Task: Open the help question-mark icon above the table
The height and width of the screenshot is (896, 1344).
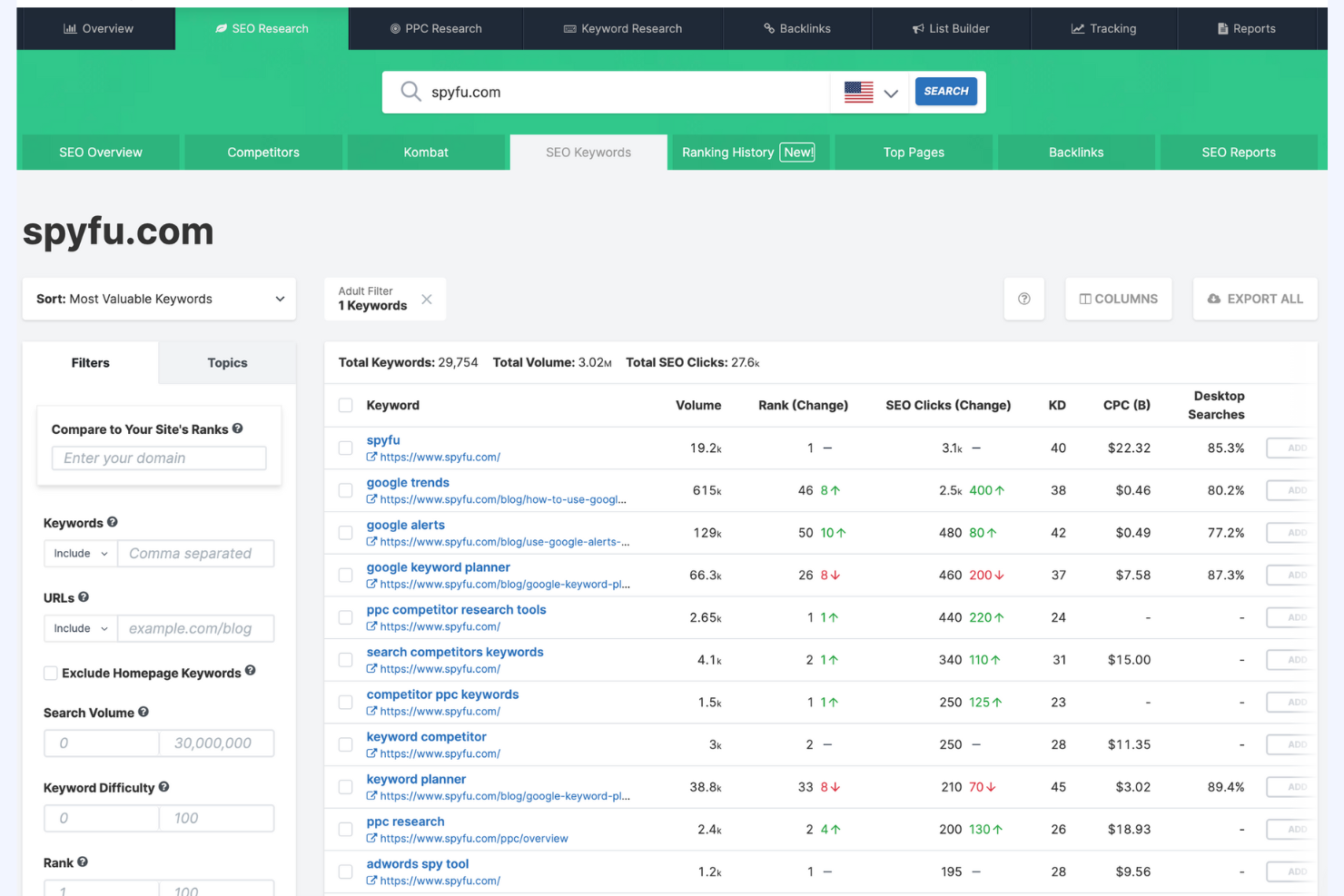Action: tap(1024, 299)
